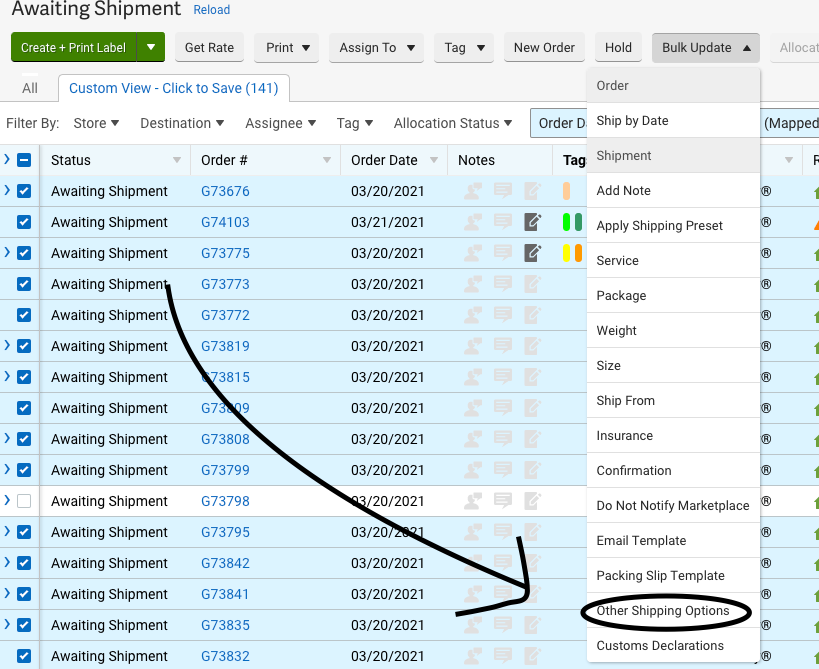The width and height of the screenshot is (819, 669).
Task: Click gift message icon in G73676 row
Action: click(x=503, y=191)
